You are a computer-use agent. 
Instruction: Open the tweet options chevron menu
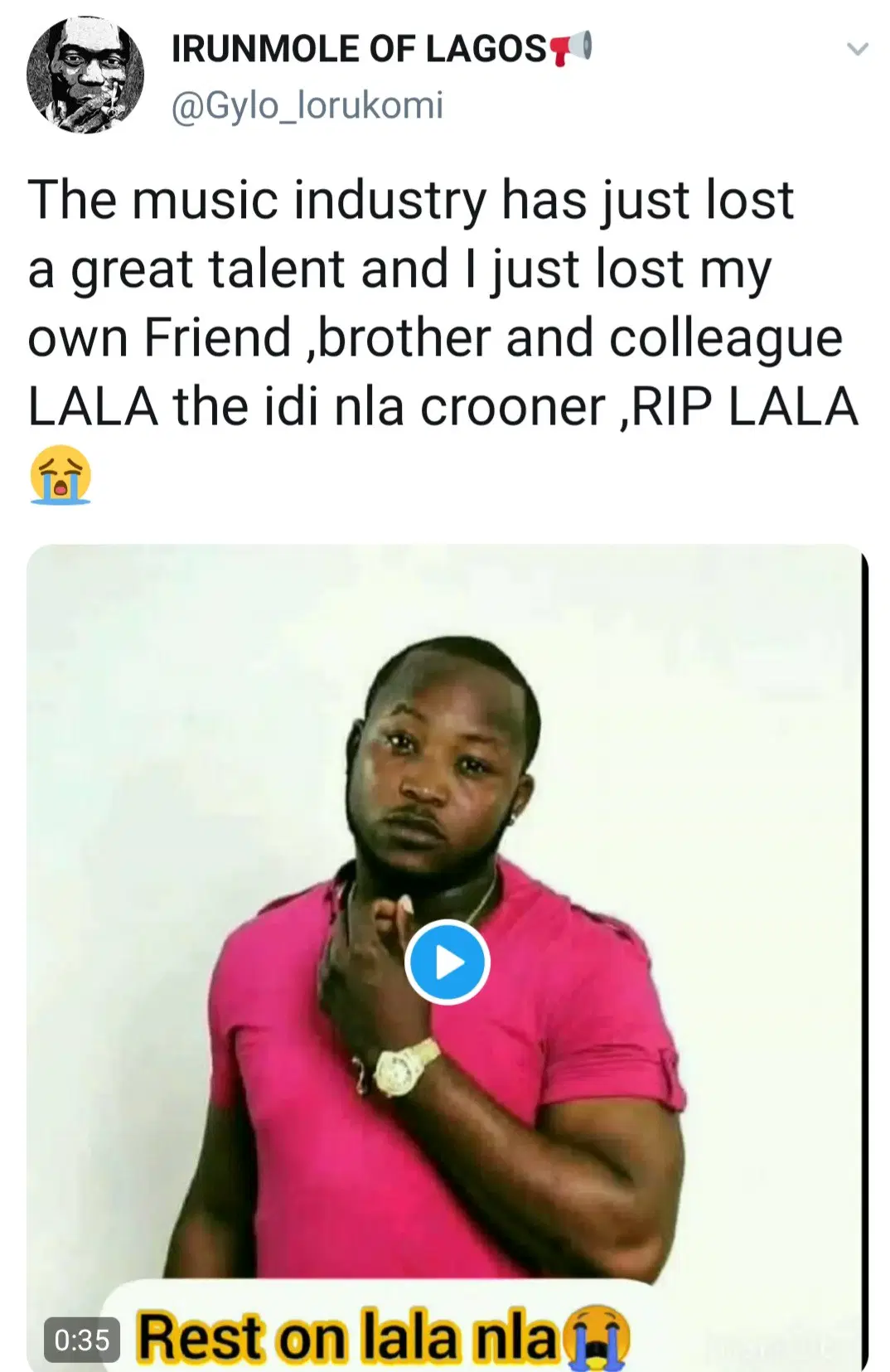(x=857, y=50)
